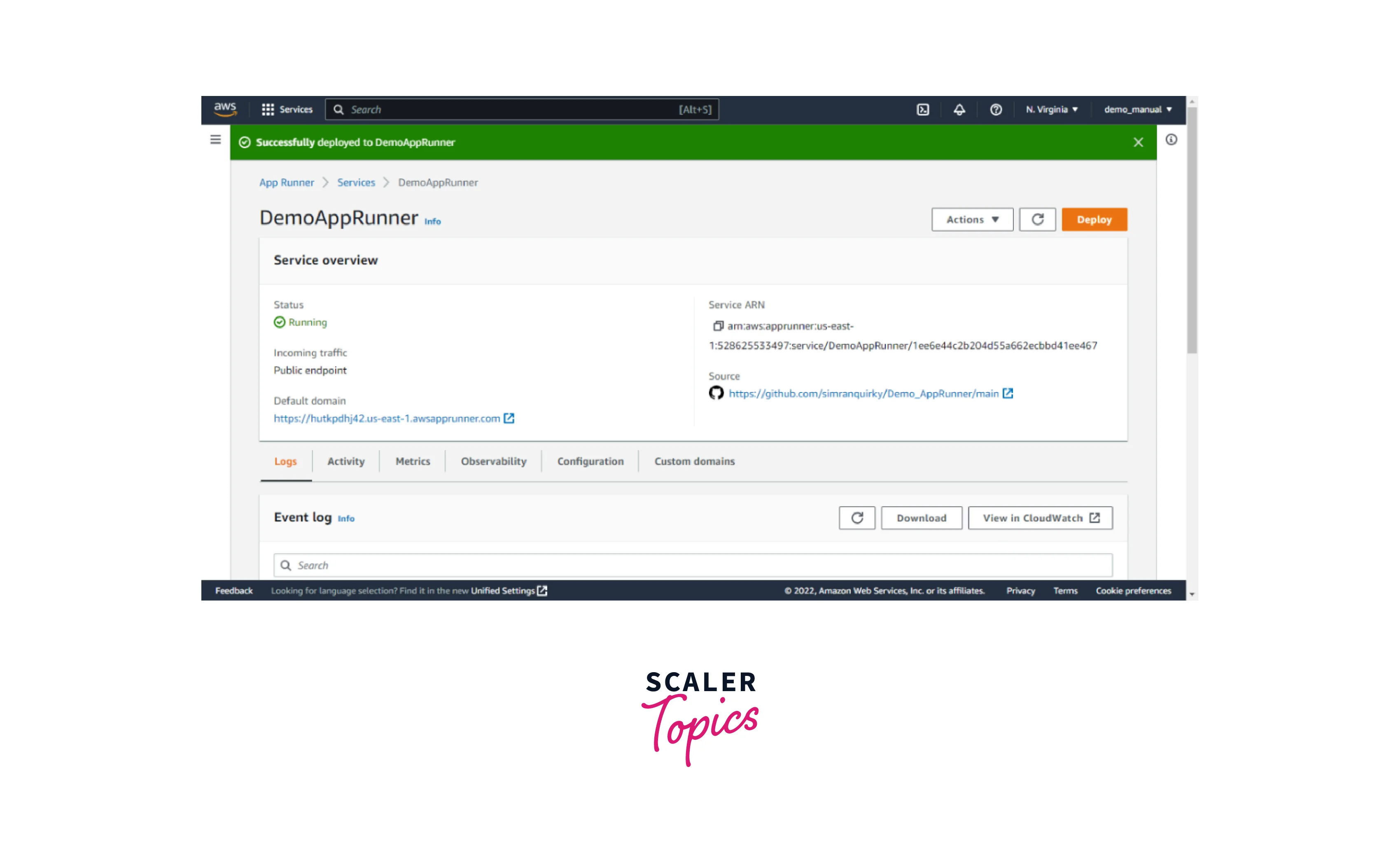The width and height of the screenshot is (1400, 846).
Task: Switch to the Configuration tab
Action: click(x=590, y=461)
